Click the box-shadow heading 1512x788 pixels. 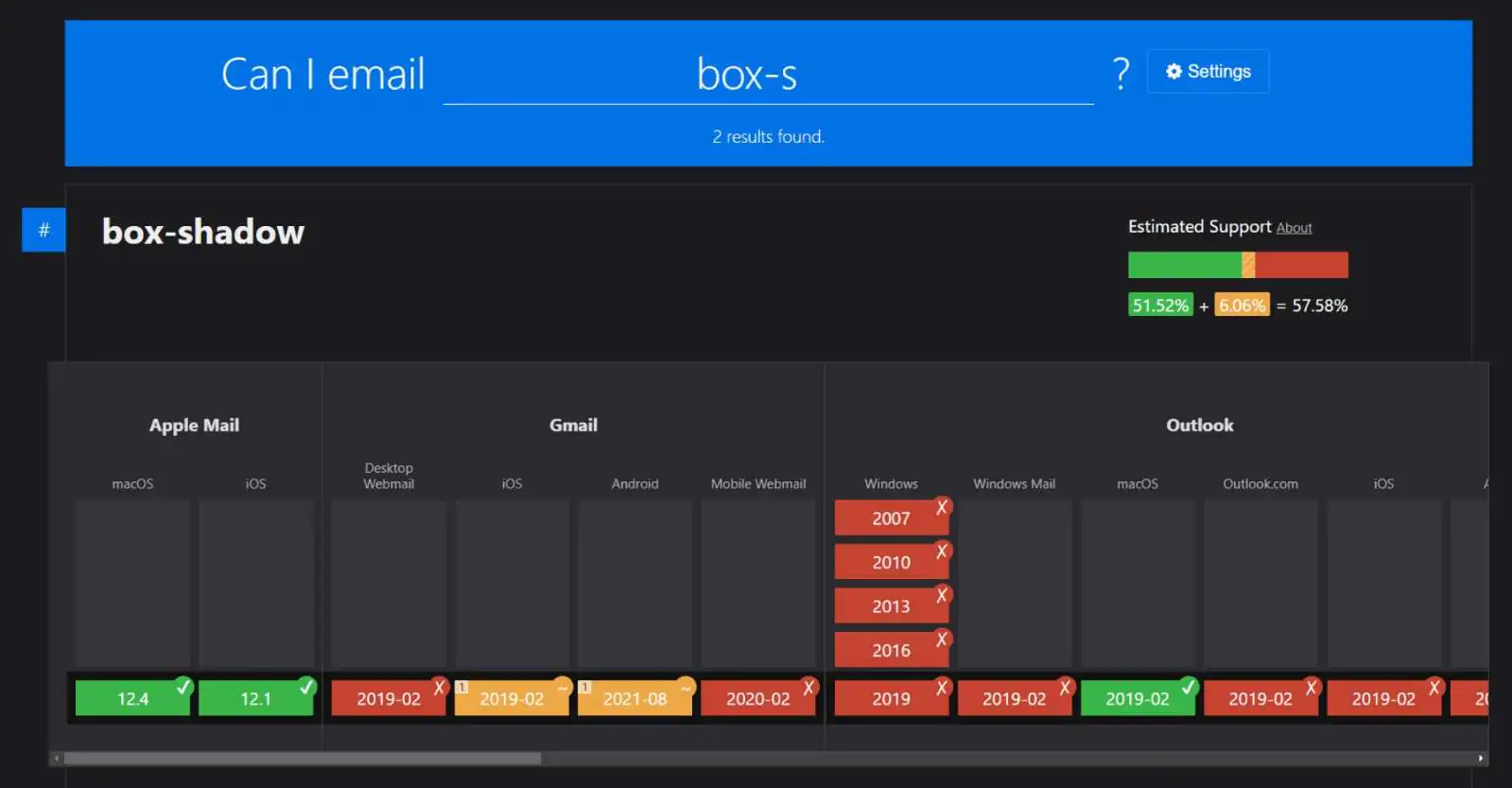click(x=203, y=232)
